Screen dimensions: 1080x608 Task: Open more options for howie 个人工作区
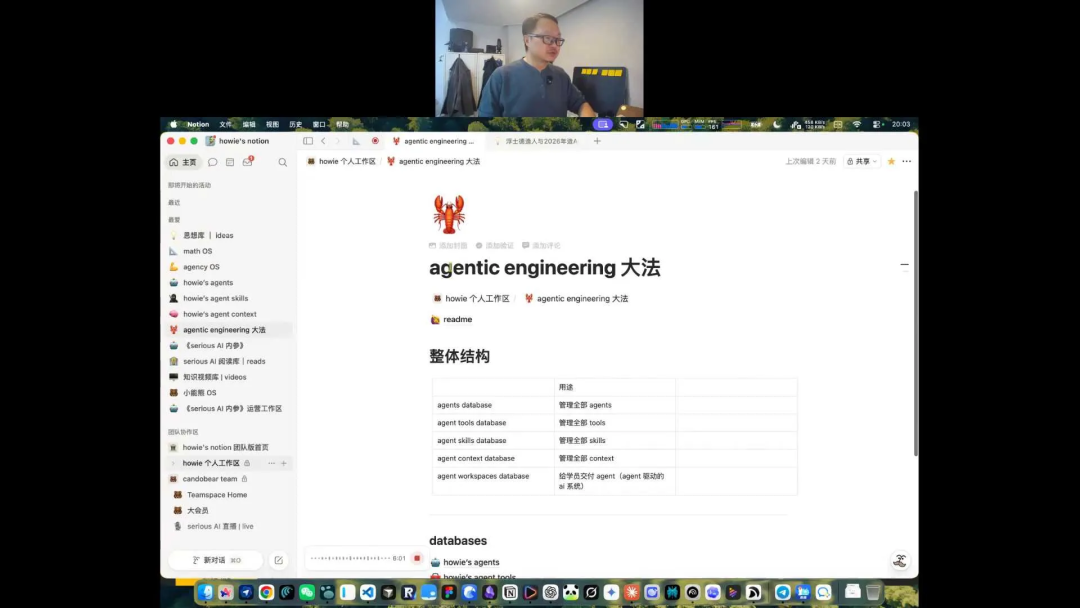pyautogui.click(x=271, y=463)
